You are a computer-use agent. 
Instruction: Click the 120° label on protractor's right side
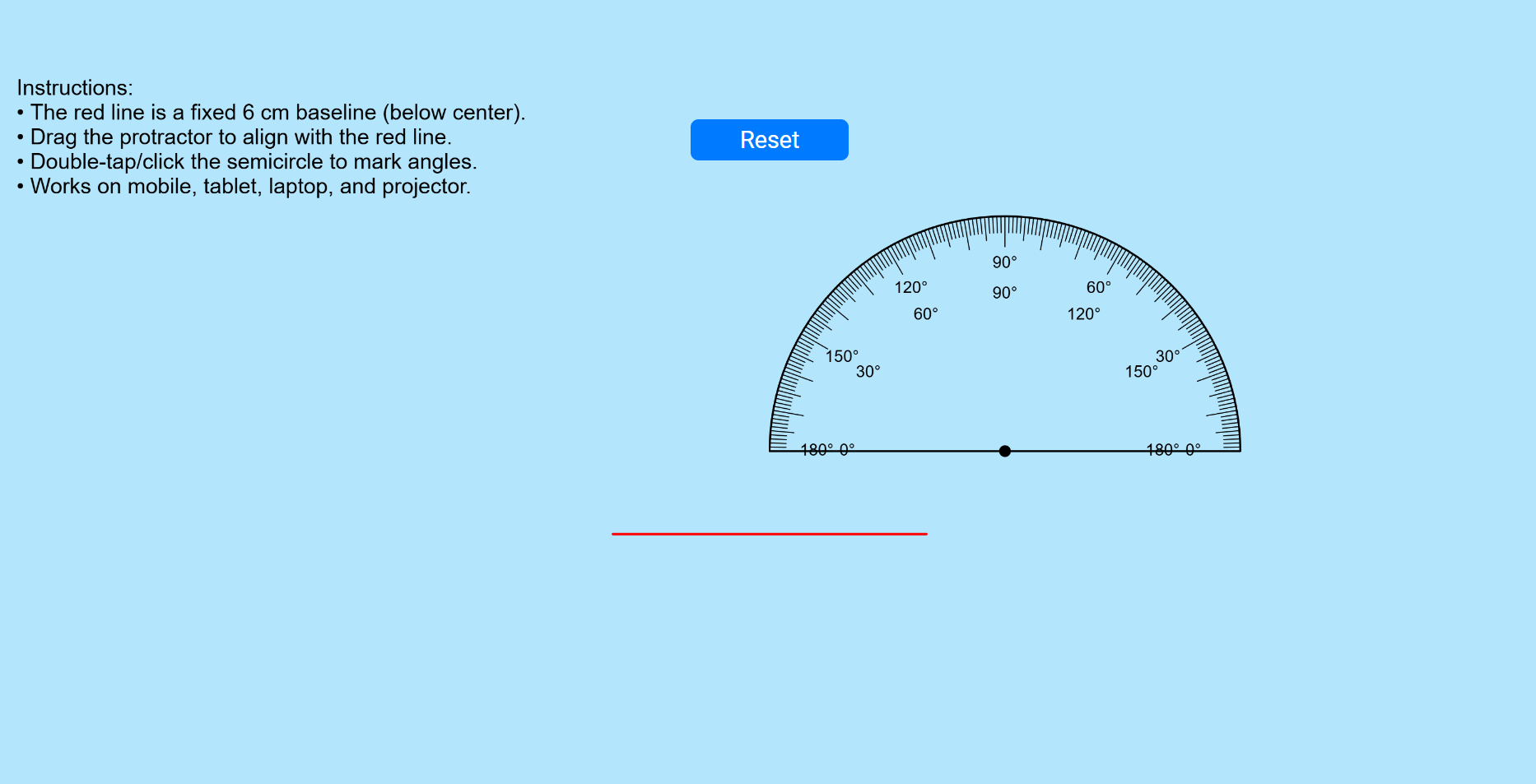1083,314
